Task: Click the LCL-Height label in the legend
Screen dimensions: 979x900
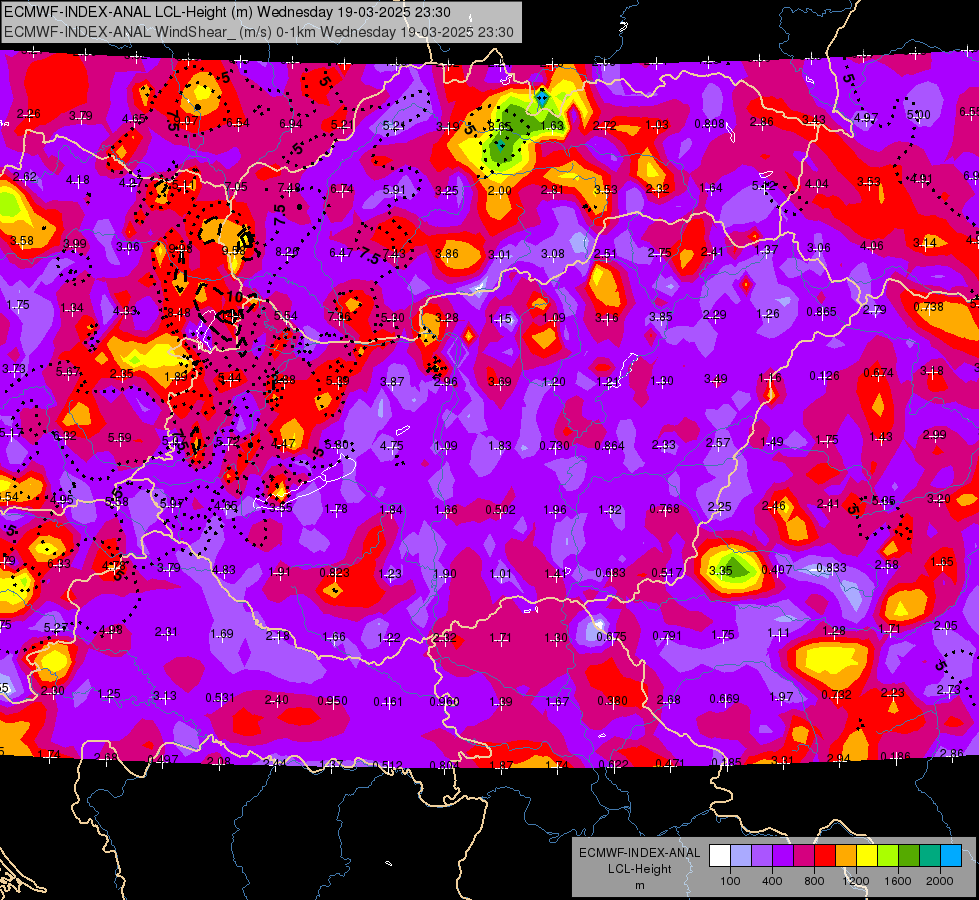Action: [639, 869]
